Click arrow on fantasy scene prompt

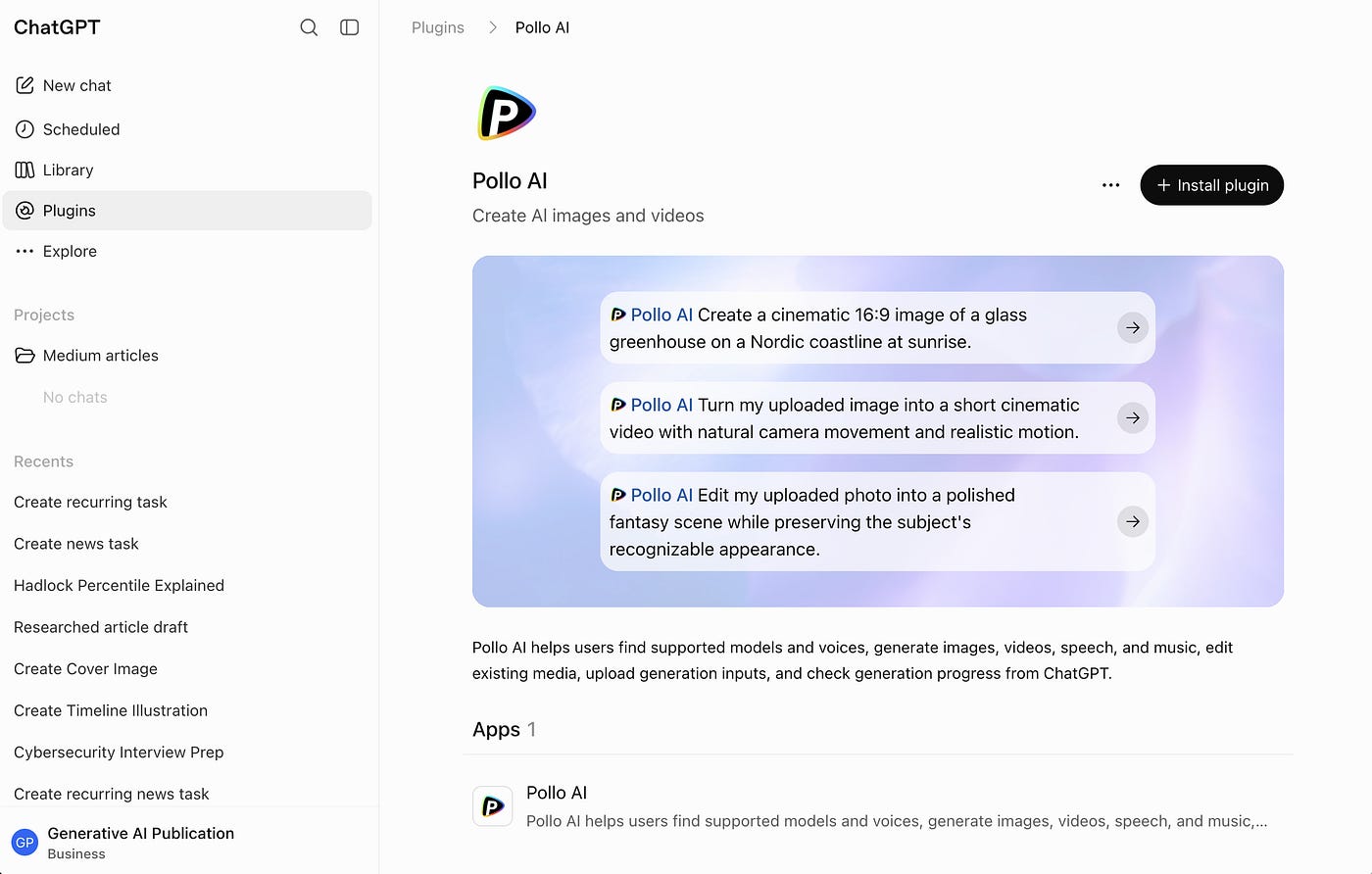tap(1133, 522)
